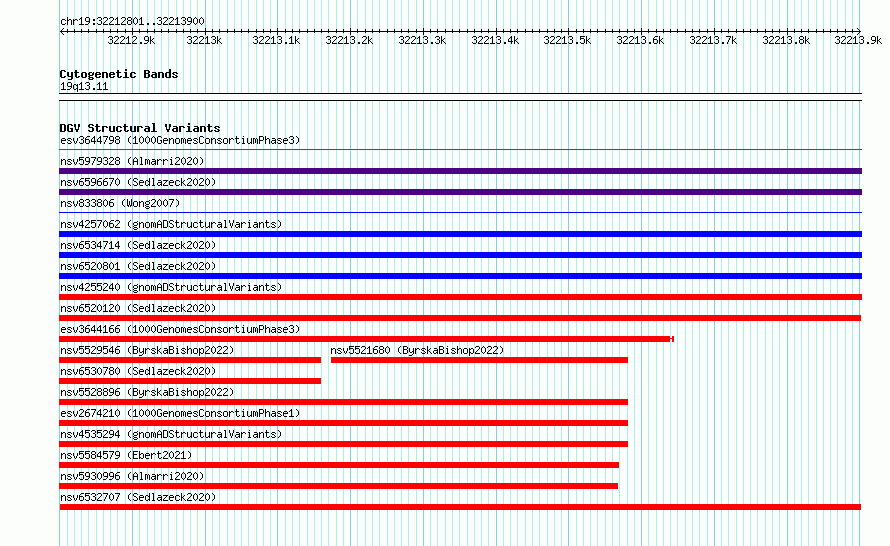This screenshot has height=546, width=890.
Task: Click the 32213.4k ruler tick label
Action: tap(495, 40)
